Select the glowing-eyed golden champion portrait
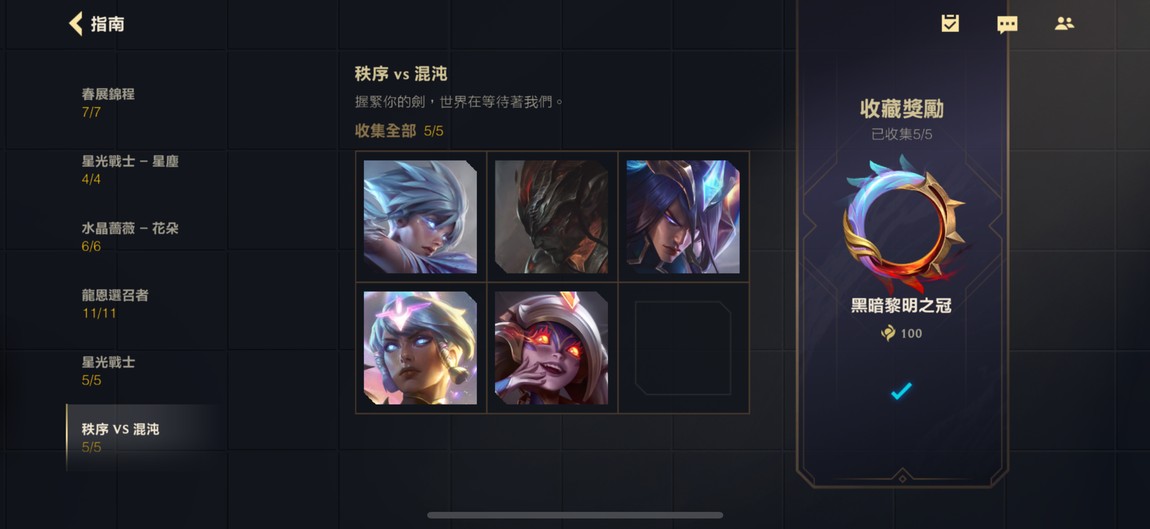Screen dimensions: 1150x529 coord(420,348)
